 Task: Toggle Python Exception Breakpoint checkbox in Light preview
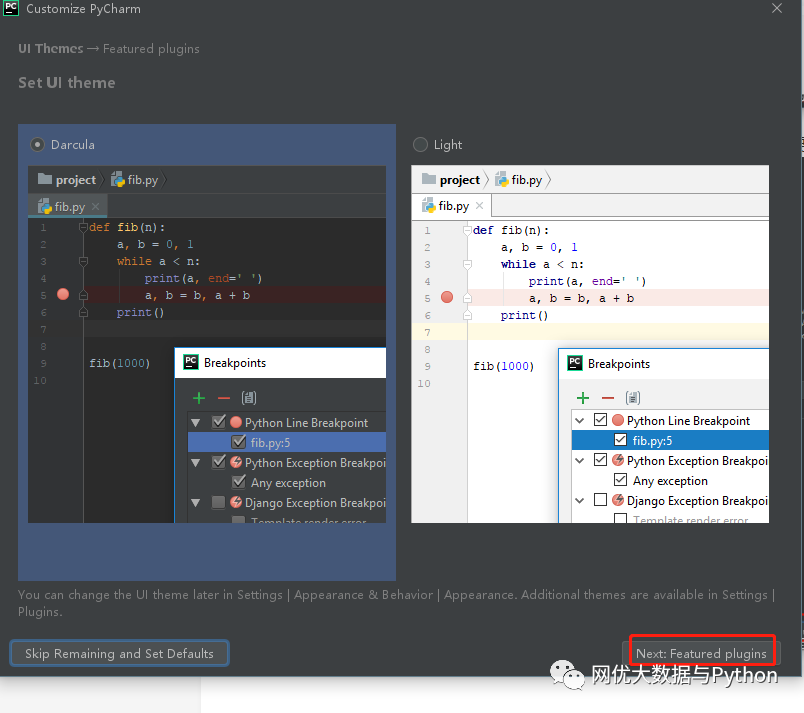(600, 460)
